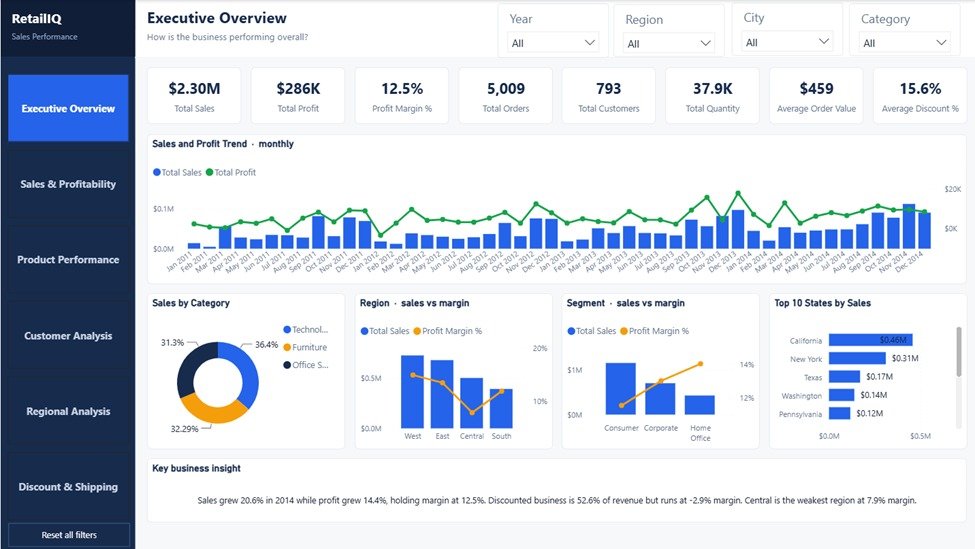Click the Key business insight text
975x549 pixels.
pos(557,500)
